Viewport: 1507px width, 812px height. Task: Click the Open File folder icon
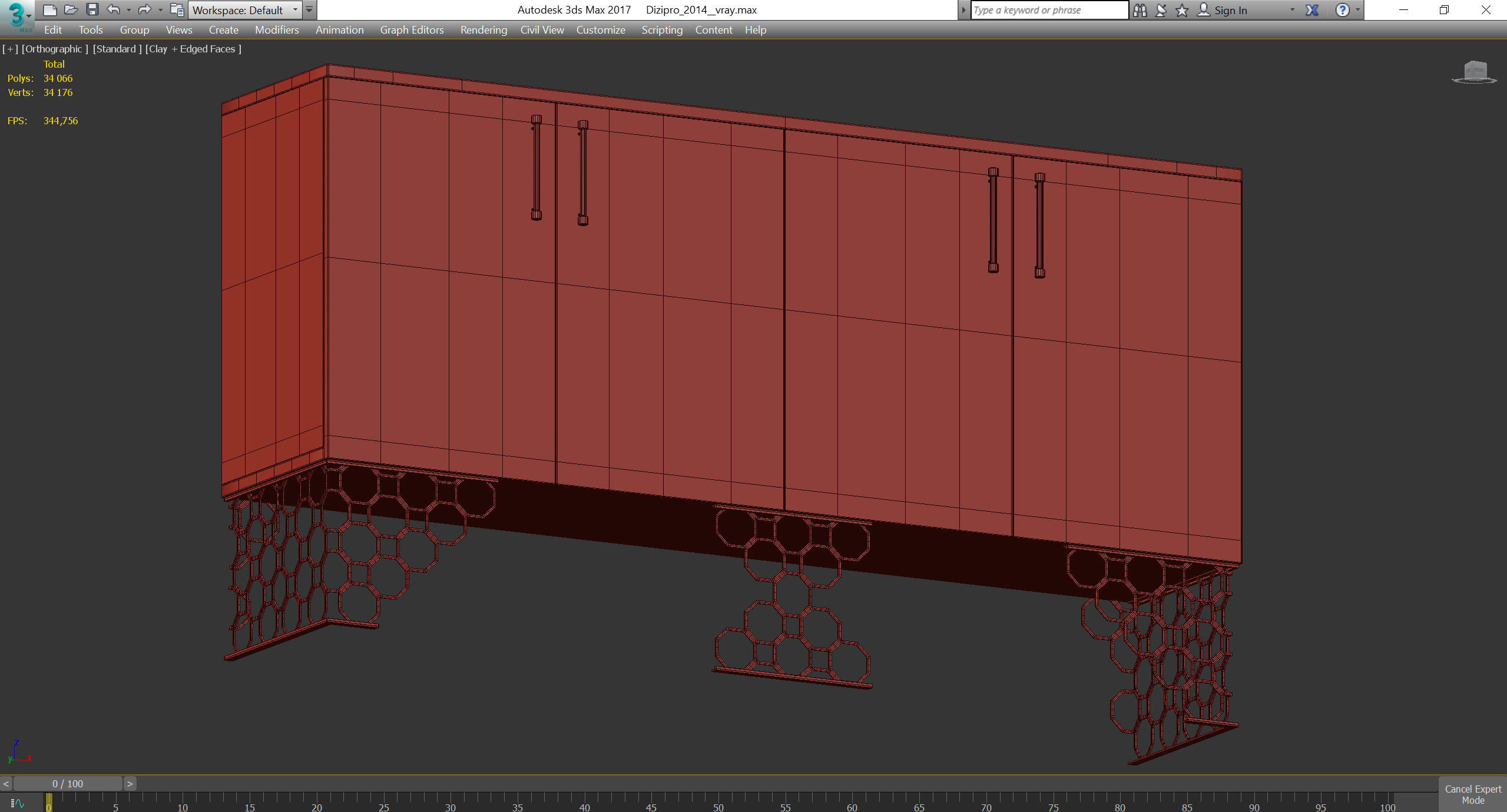point(71,9)
